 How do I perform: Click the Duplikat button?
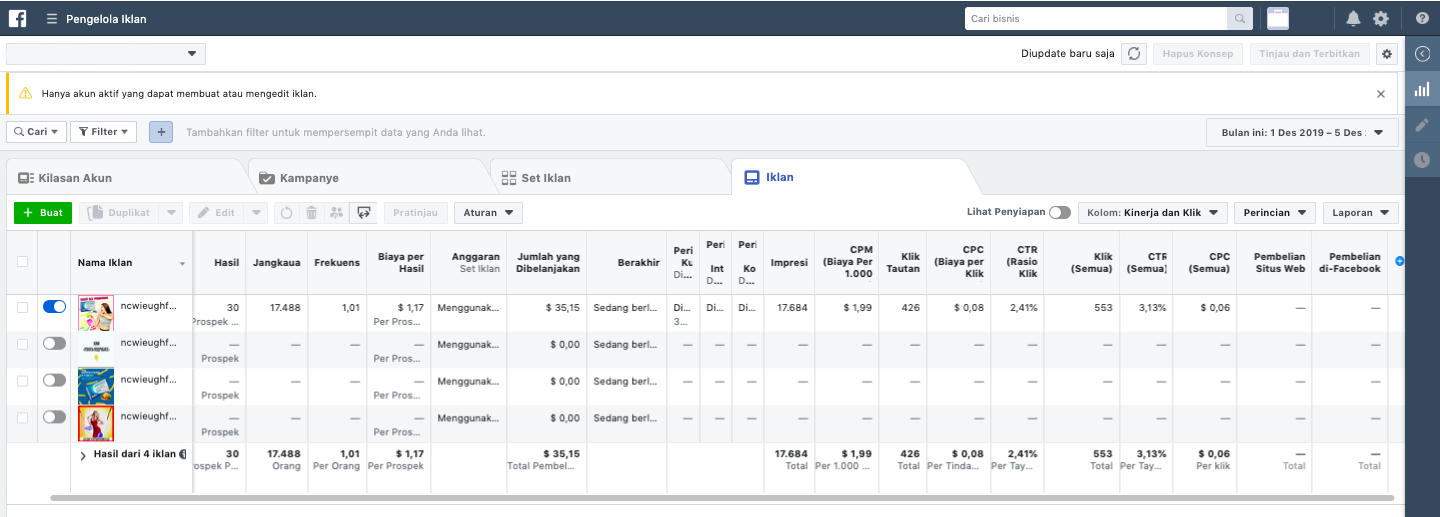120,213
